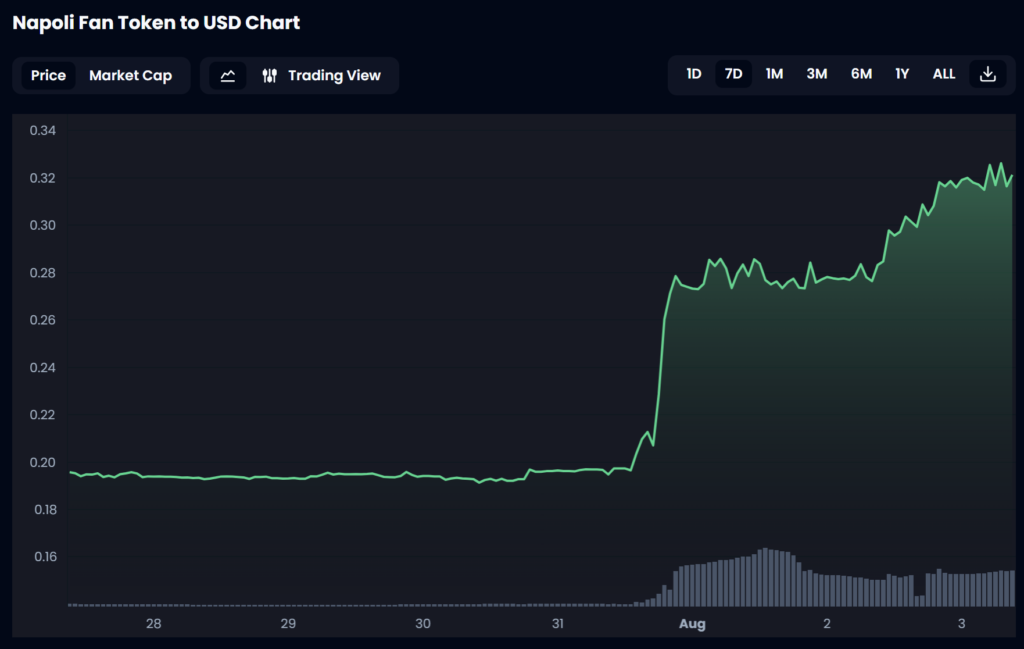Screen dimensions: 1024x649
Task: Set chart range to 1M
Action: [774, 74]
